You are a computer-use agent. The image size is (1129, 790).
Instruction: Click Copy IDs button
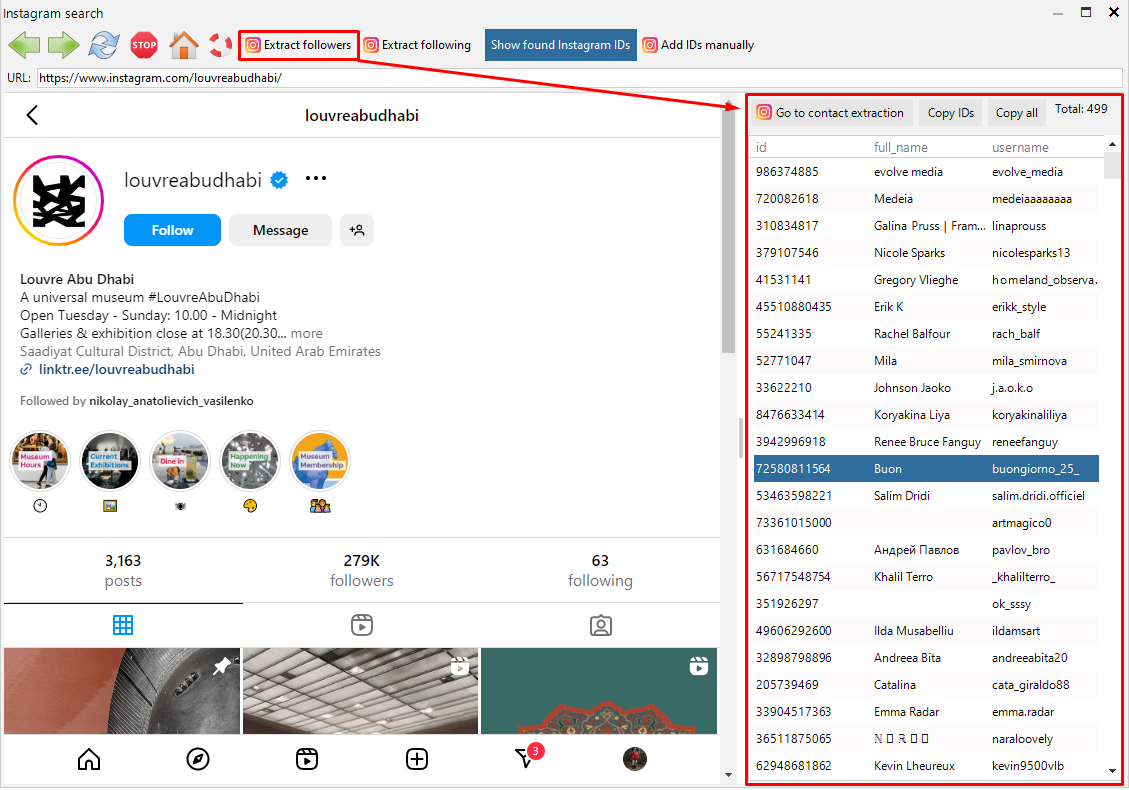(950, 113)
